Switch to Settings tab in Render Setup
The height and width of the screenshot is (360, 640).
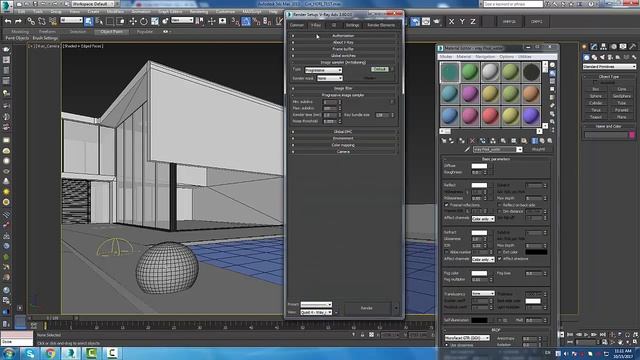352,25
